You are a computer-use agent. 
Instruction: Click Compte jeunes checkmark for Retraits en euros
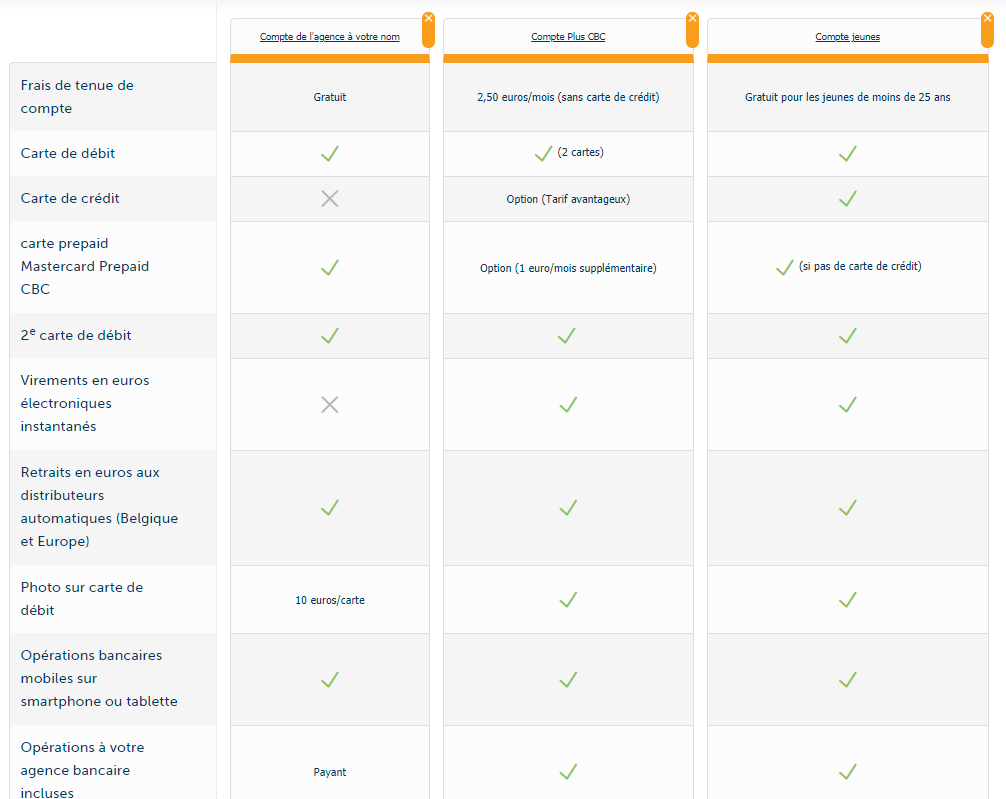(x=847, y=508)
